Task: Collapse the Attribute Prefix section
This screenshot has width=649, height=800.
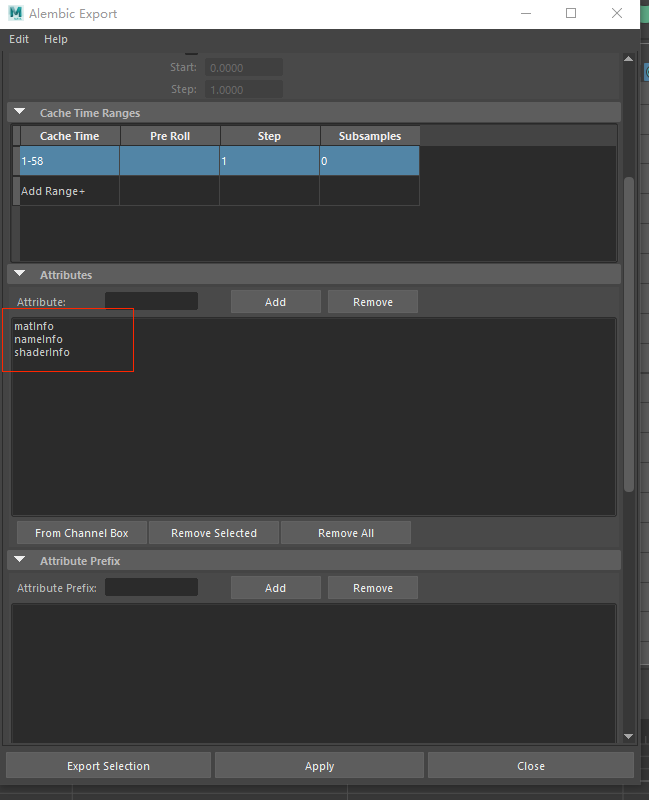Action: click(x=20, y=561)
